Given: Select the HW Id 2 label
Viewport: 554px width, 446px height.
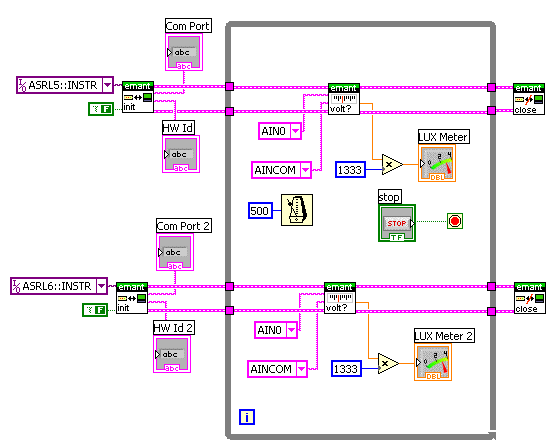Looking at the screenshot, I should (173, 328).
